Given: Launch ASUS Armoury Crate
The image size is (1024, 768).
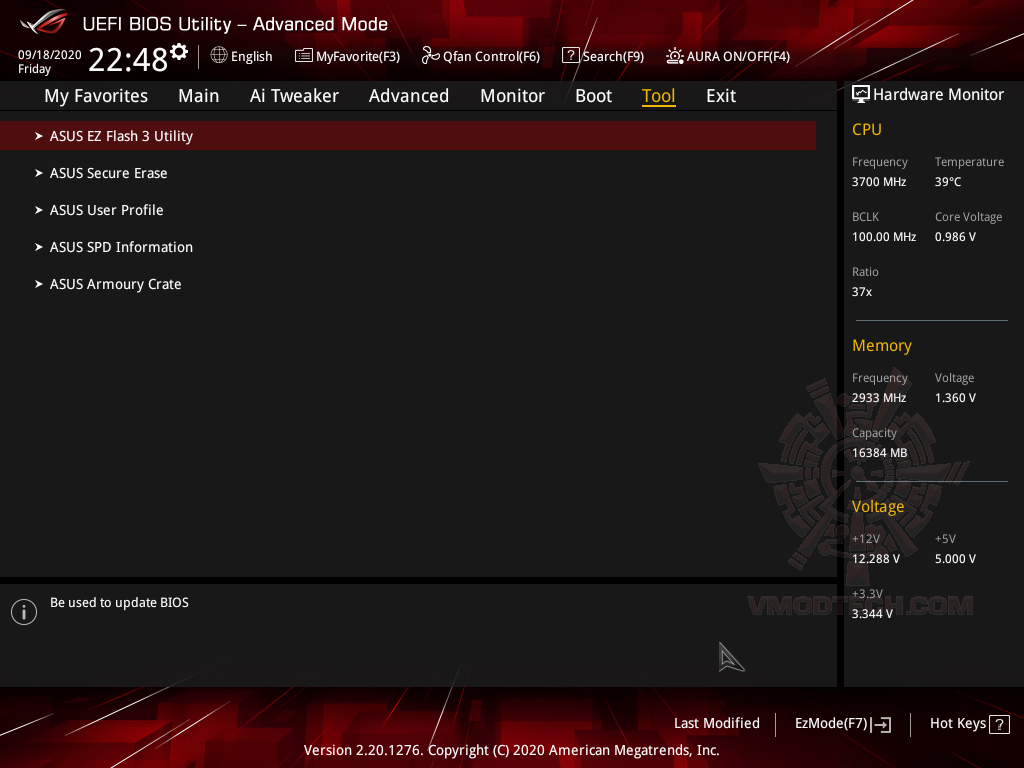Looking at the screenshot, I should click(x=115, y=284).
